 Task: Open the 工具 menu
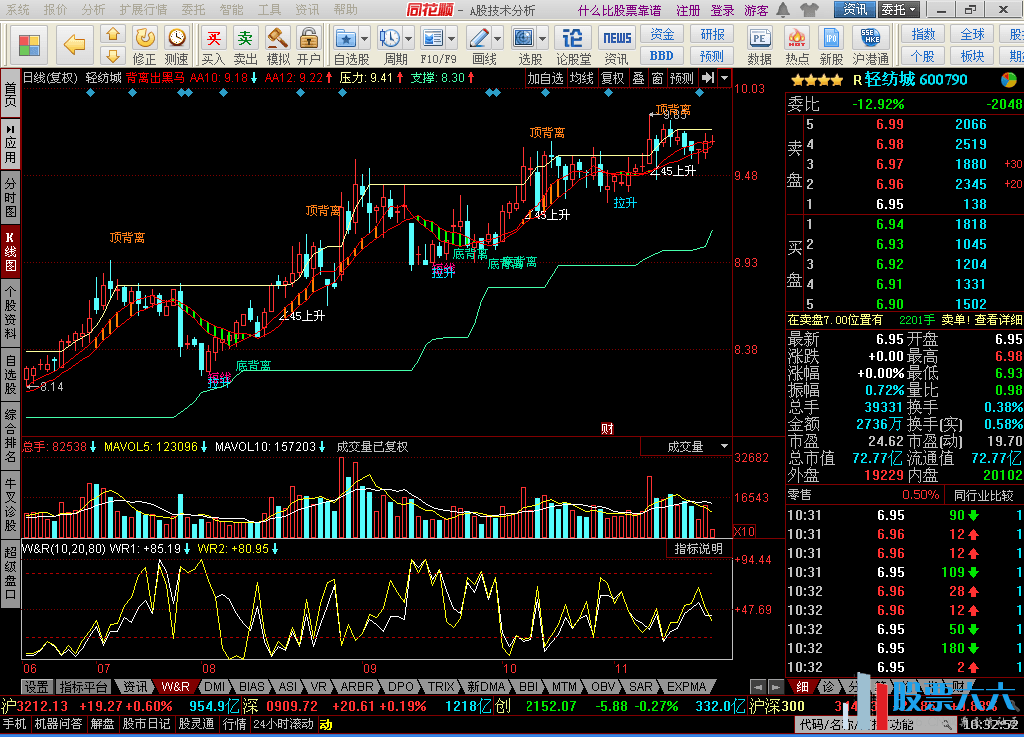(269, 10)
